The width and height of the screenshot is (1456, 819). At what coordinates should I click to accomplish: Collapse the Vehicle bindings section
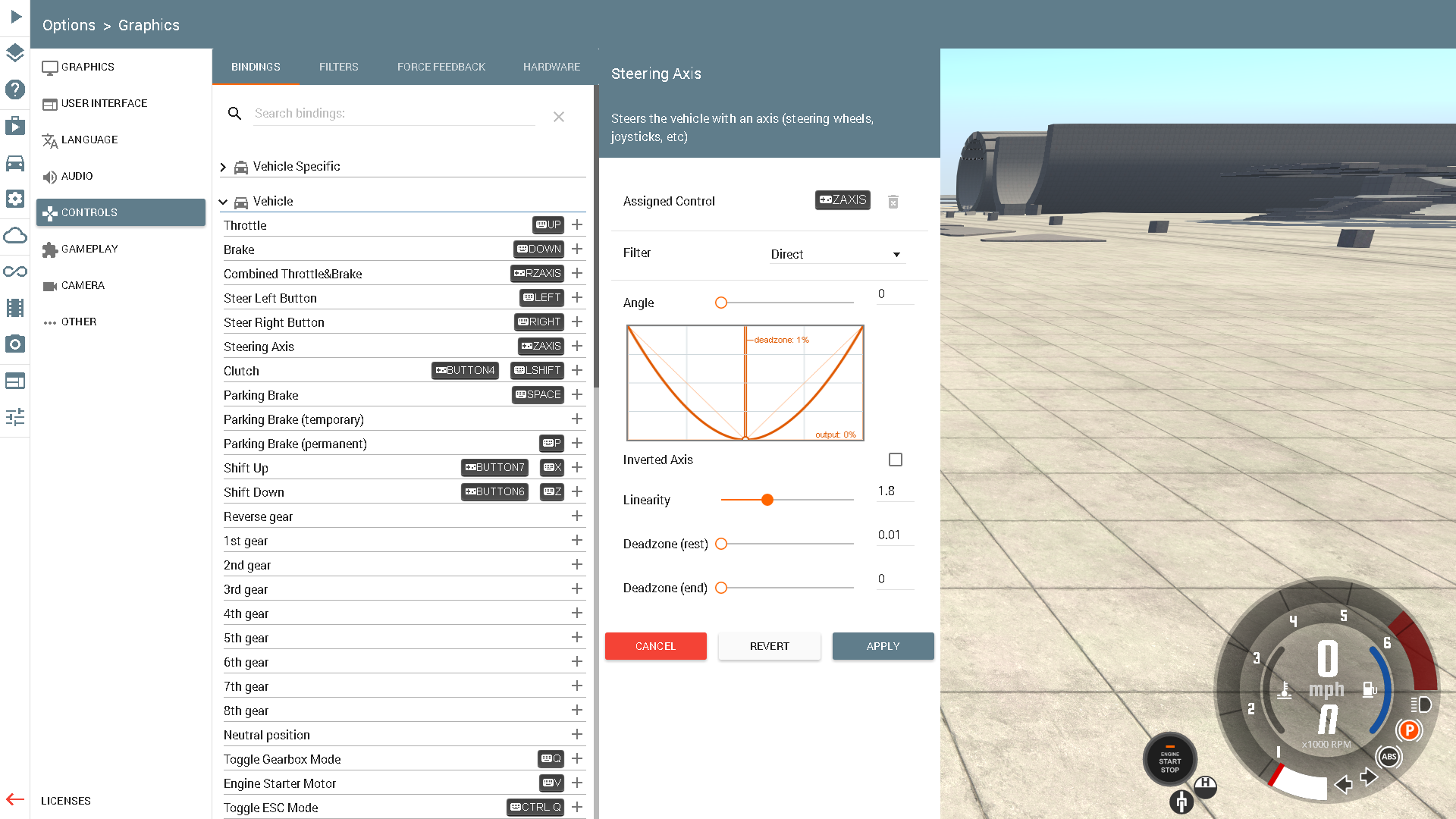click(x=223, y=202)
